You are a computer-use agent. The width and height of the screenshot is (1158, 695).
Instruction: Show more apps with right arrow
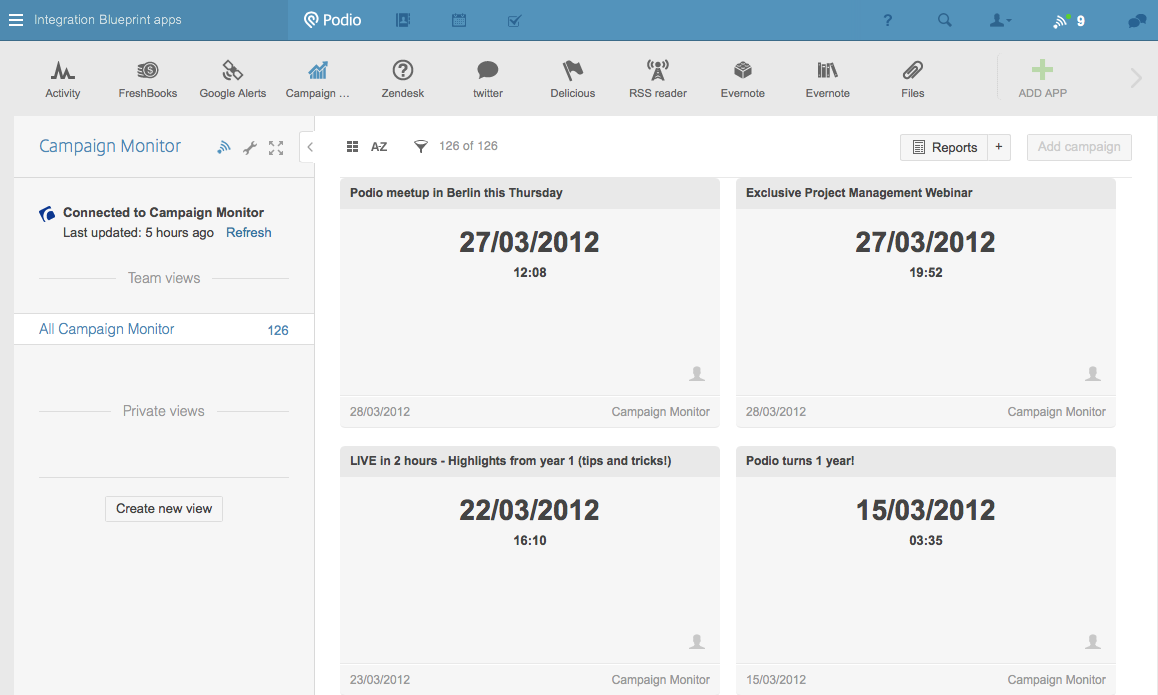pyautogui.click(x=1136, y=78)
